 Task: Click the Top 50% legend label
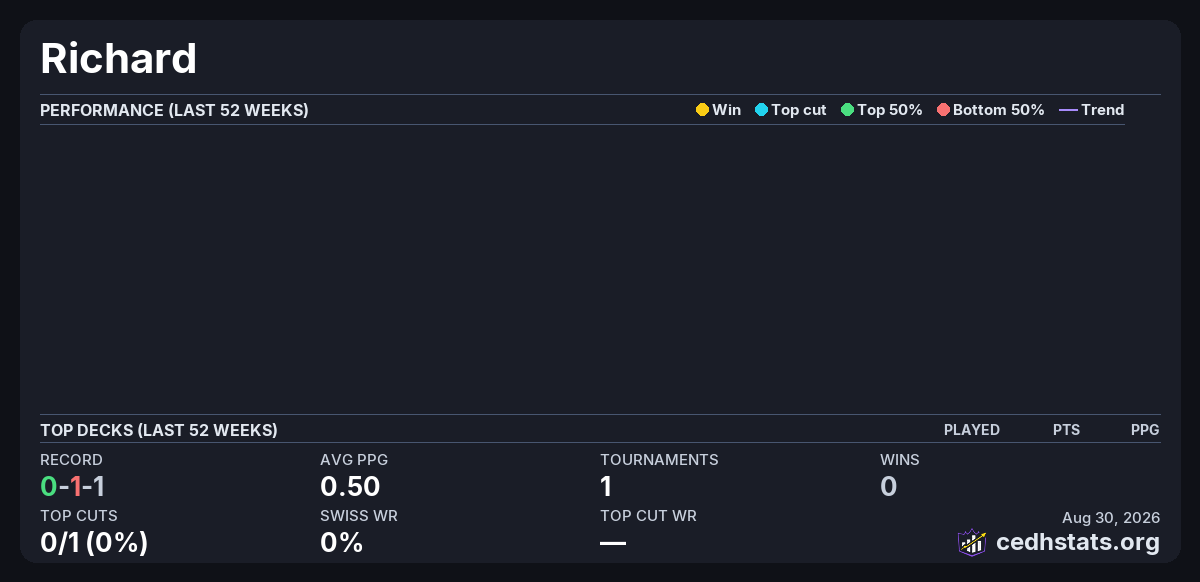[x=890, y=110]
